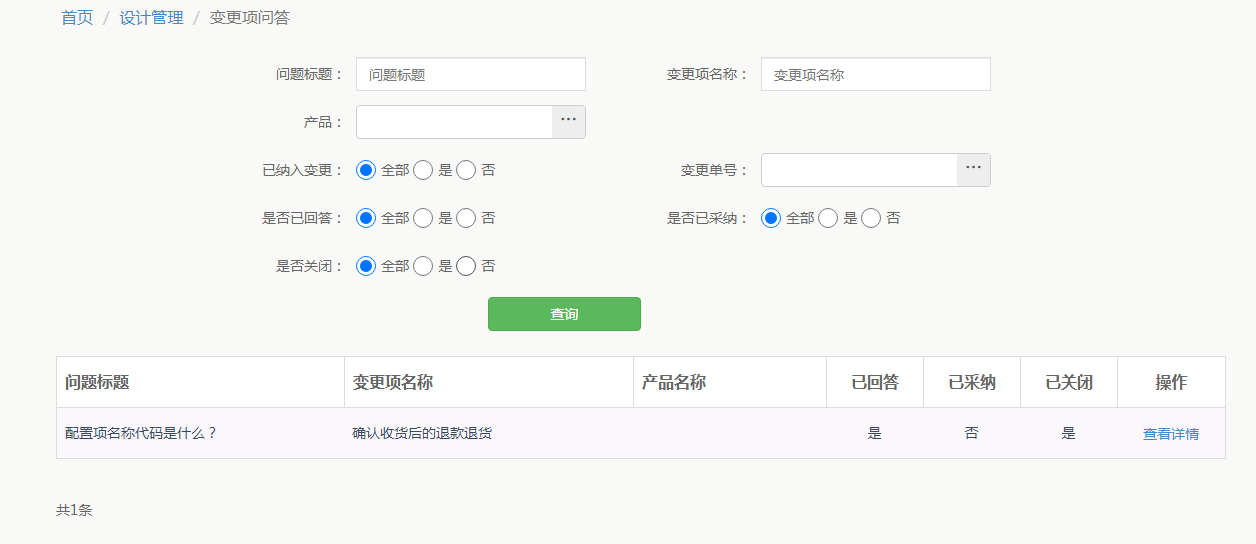Click the 已采纳 column header
Viewport: 1256px width, 544px height.
[972, 382]
